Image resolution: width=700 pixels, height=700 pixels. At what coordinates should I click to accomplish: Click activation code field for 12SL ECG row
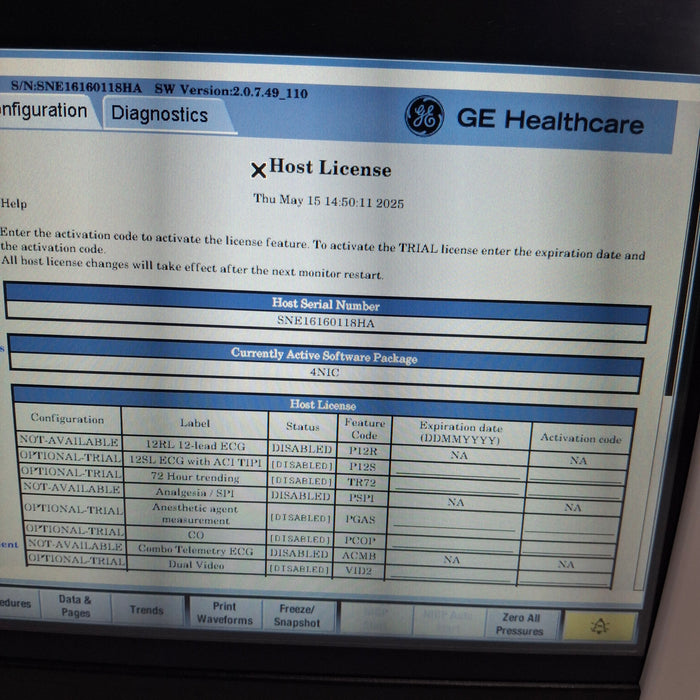click(x=576, y=475)
